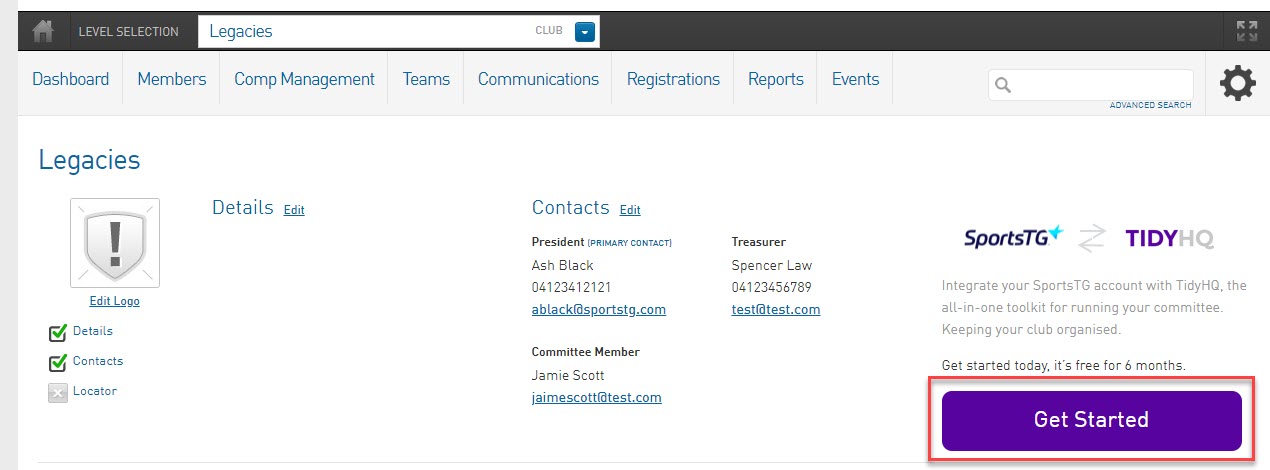Open the Edit Logo link

point(114,301)
